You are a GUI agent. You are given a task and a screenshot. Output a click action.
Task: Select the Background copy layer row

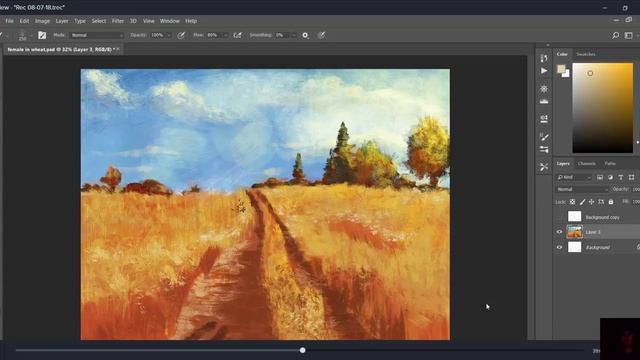pyautogui.click(x=596, y=217)
